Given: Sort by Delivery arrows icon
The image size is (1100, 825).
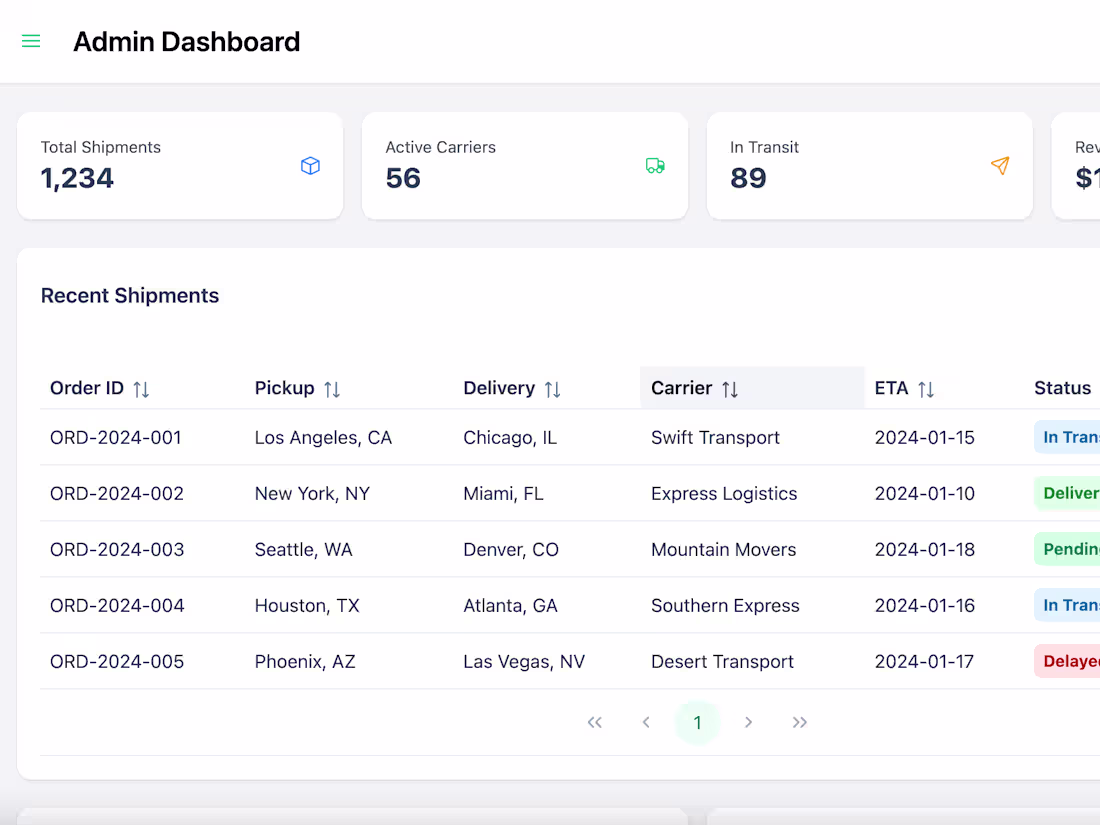Looking at the screenshot, I should pyautogui.click(x=552, y=389).
